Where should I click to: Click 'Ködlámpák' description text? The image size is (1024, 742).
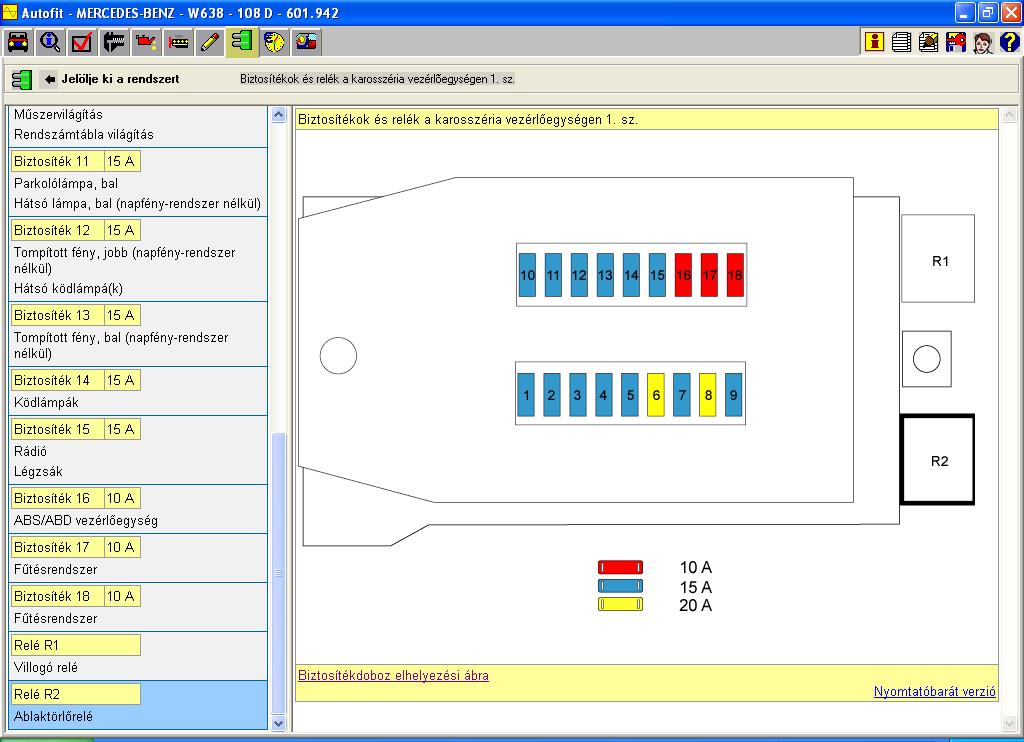[x=46, y=402]
